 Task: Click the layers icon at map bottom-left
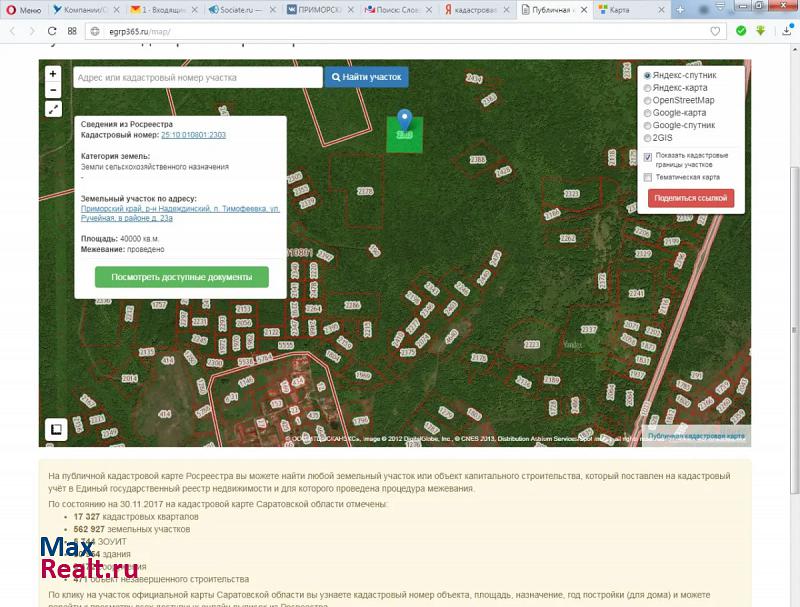tap(56, 429)
